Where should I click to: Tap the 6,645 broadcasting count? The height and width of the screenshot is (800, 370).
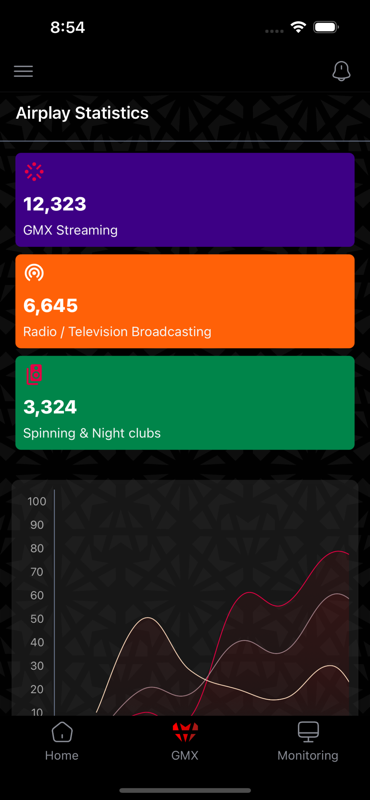tap(51, 306)
